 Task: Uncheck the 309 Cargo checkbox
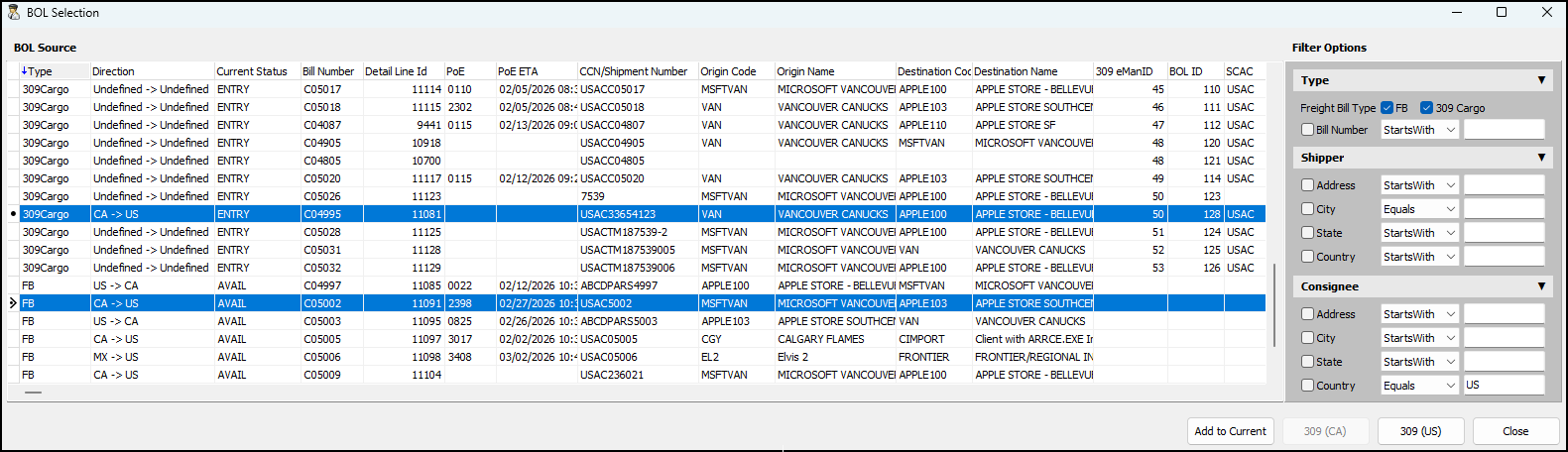(1426, 108)
